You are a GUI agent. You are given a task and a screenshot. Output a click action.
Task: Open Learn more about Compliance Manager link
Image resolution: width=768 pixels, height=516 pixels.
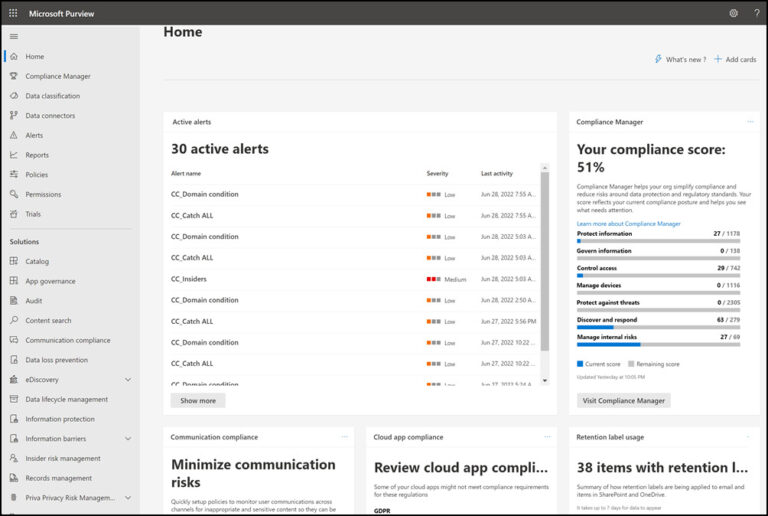(x=628, y=224)
